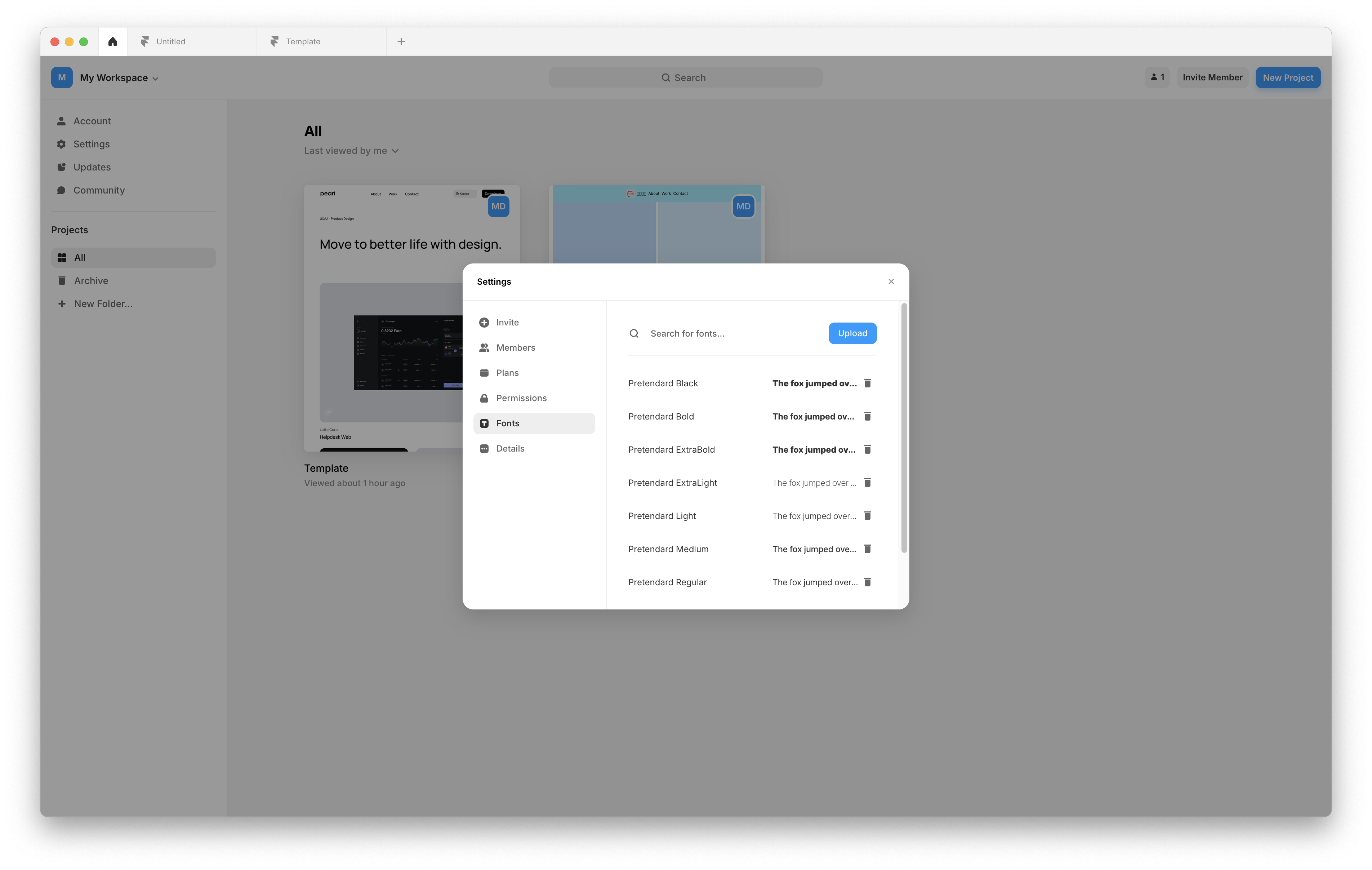Click the fonts list scrollbar
This screenshot has width=1372, height=870.
tap(904, 427)
